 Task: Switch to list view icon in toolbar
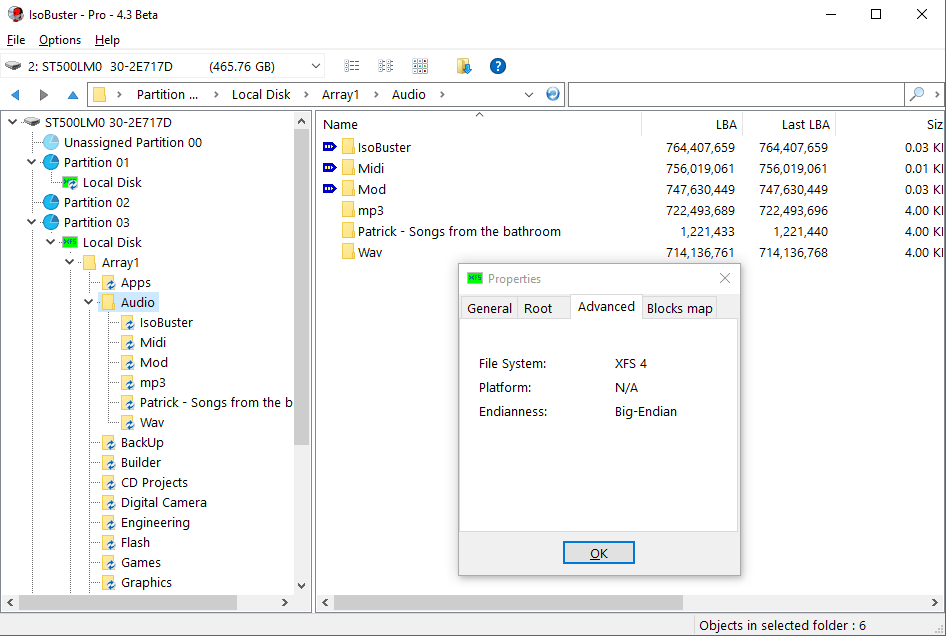point(352,66)
